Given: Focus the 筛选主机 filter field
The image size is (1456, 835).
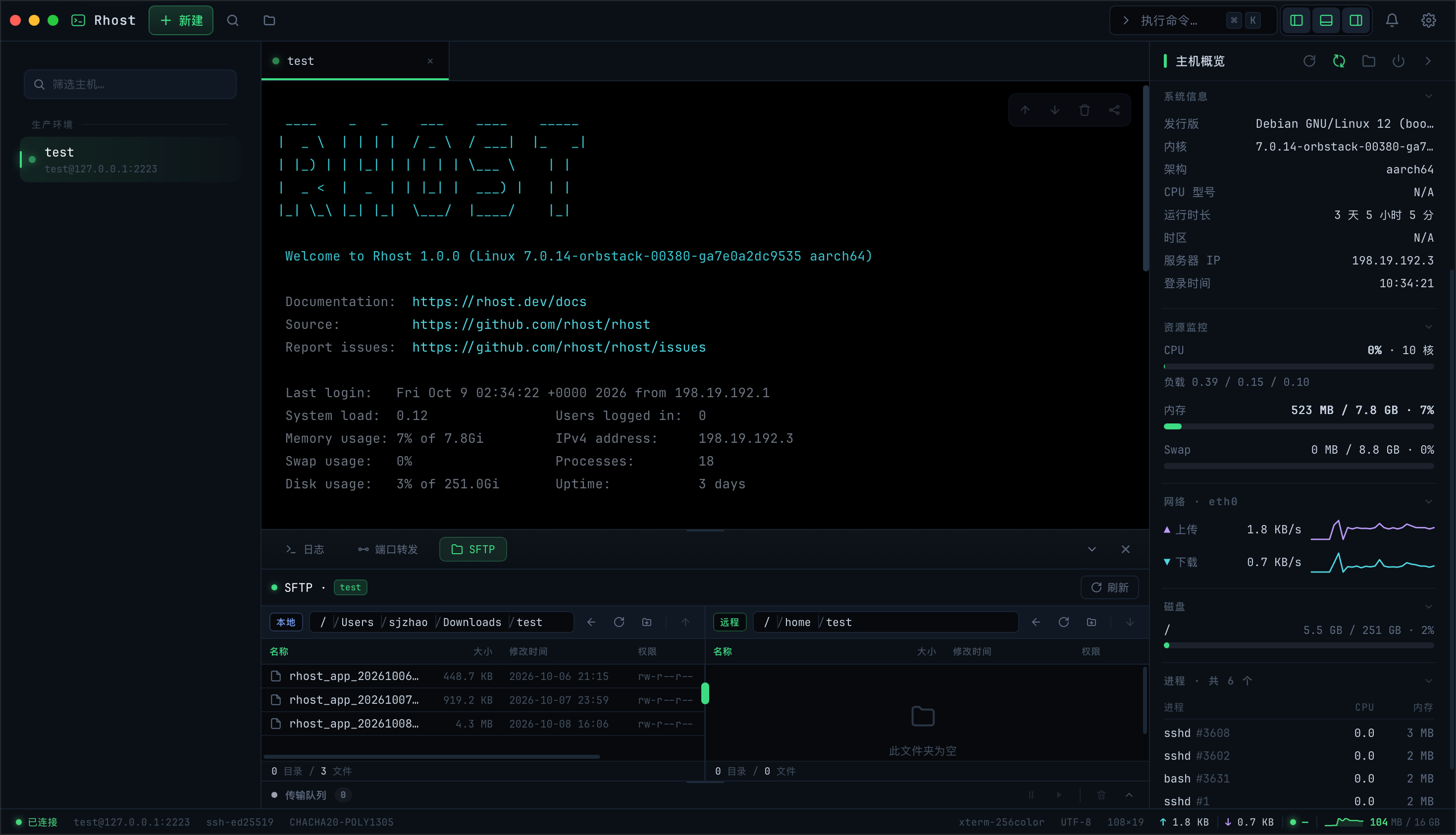Looking at the screenshot, I should coord(130,84).
